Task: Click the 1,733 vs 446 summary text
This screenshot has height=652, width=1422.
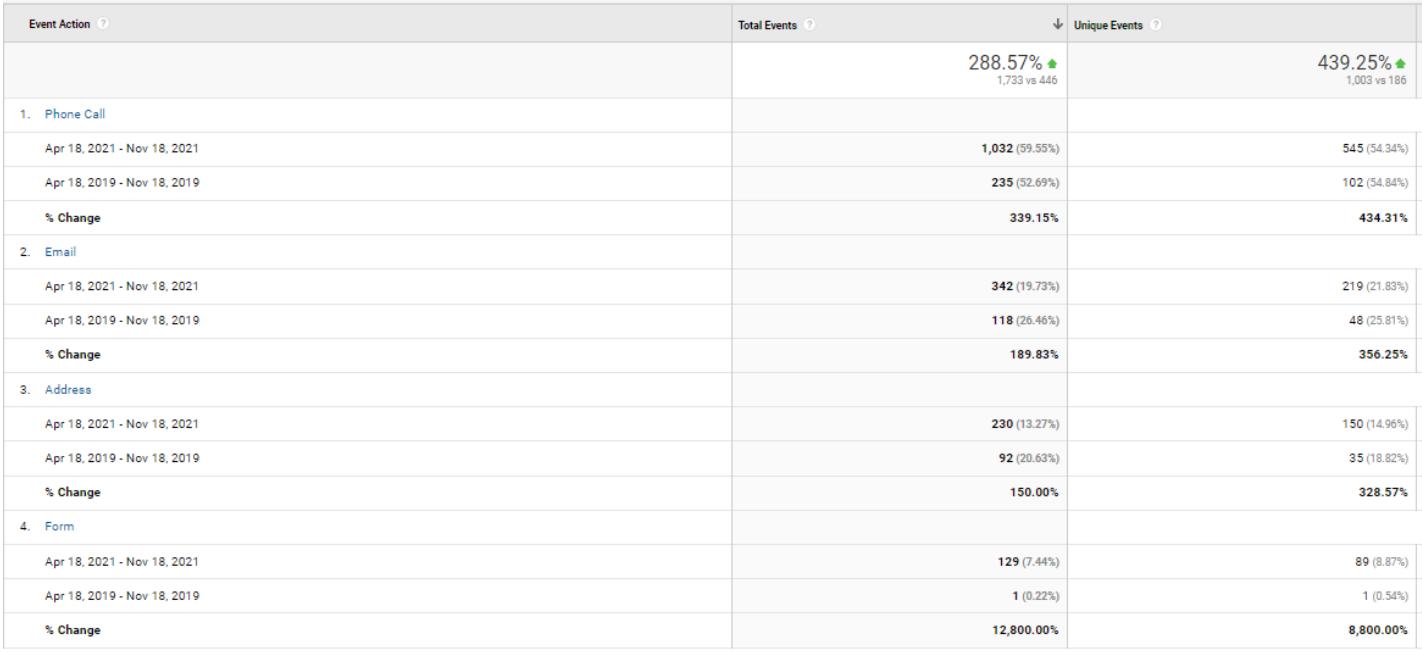Action: click(1030, 81)
